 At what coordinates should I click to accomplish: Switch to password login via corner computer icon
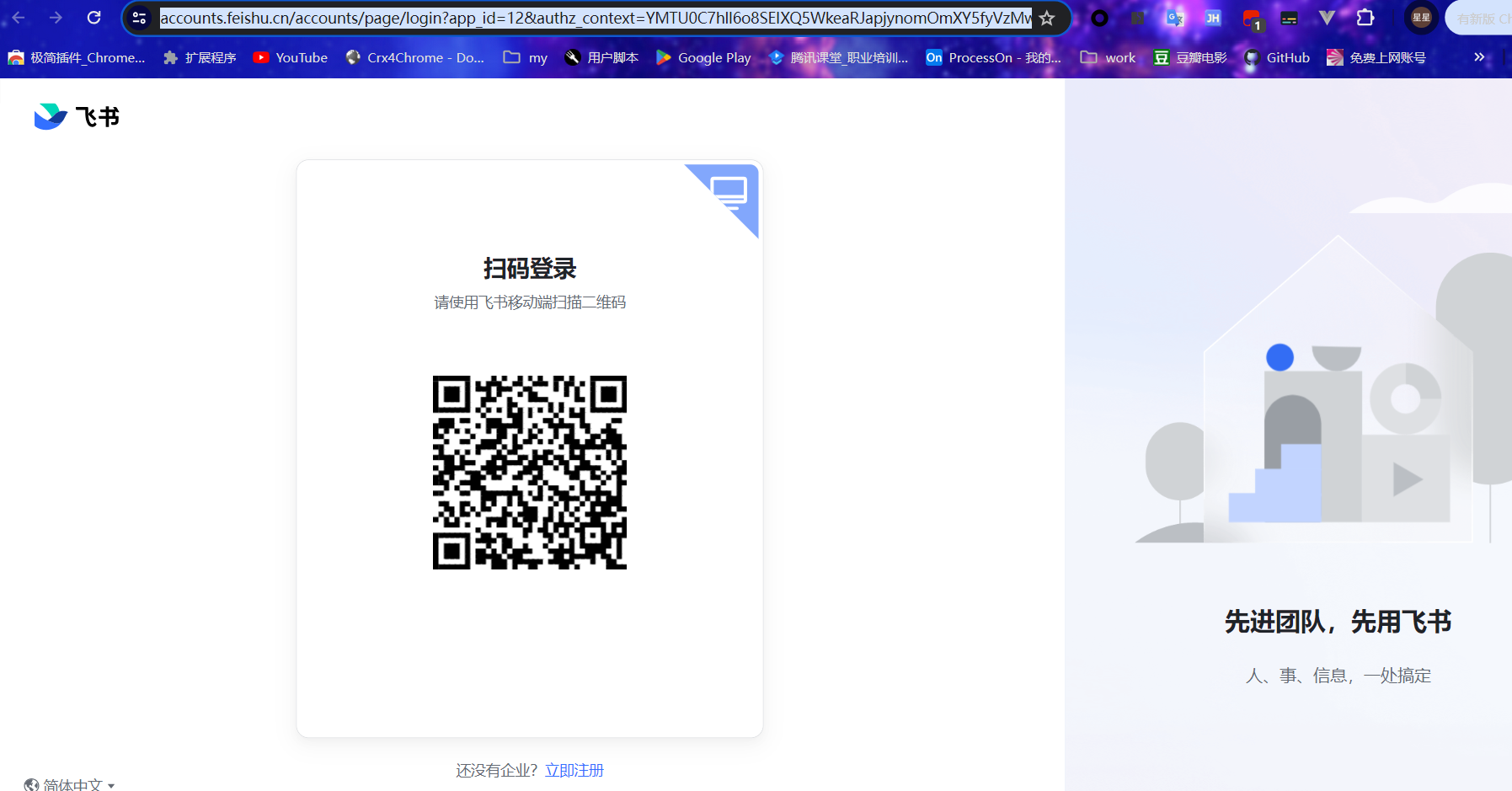tap(729, 193)
